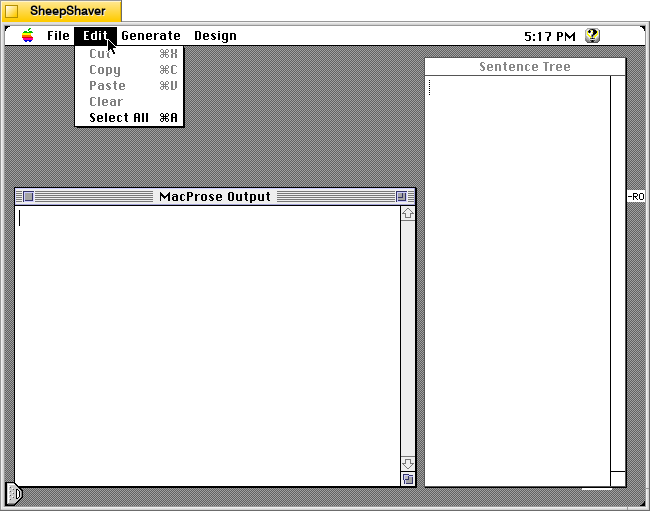Close the MacProse Output window
This screenshot has height=511, width=650.
28,196
